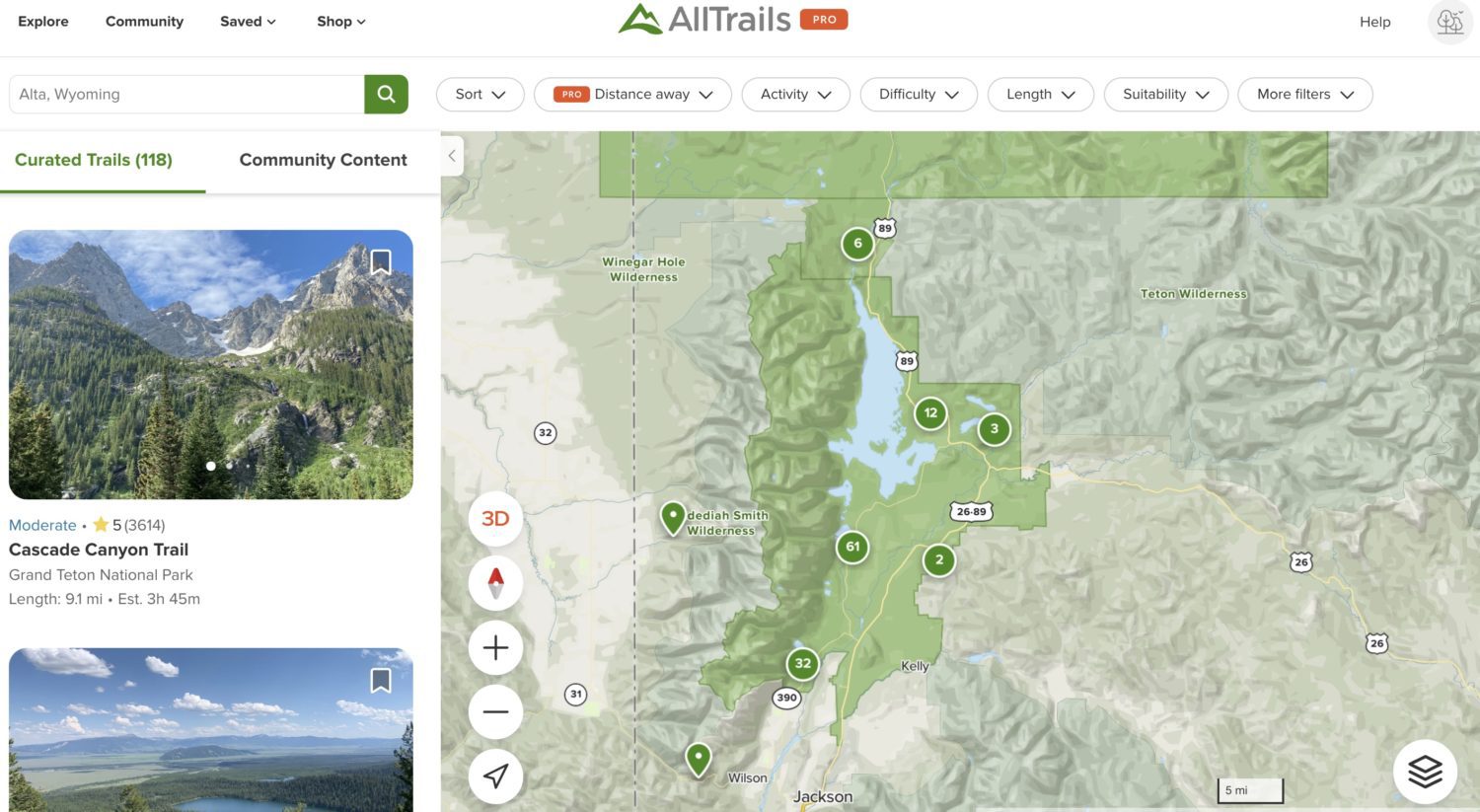1480x812 pixels.
Task: Zoom out using the minus icon
Action: [x=494, y=711]
